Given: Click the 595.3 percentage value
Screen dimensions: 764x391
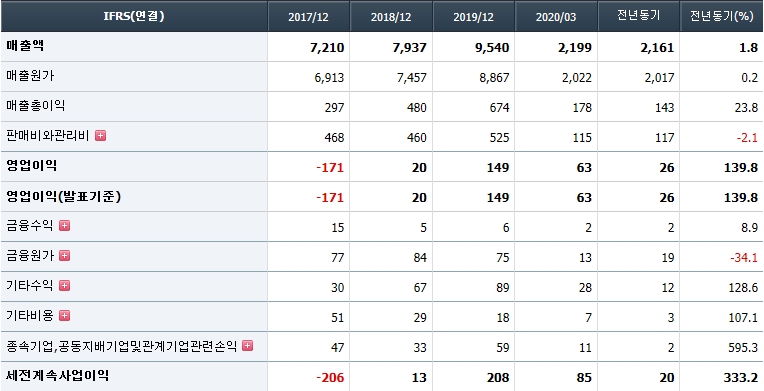Looking at the screenshot, I should (744, 348).
